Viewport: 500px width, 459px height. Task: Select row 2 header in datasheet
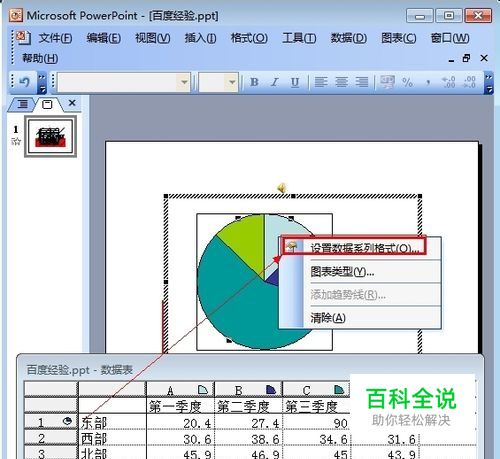coord(51,438)
